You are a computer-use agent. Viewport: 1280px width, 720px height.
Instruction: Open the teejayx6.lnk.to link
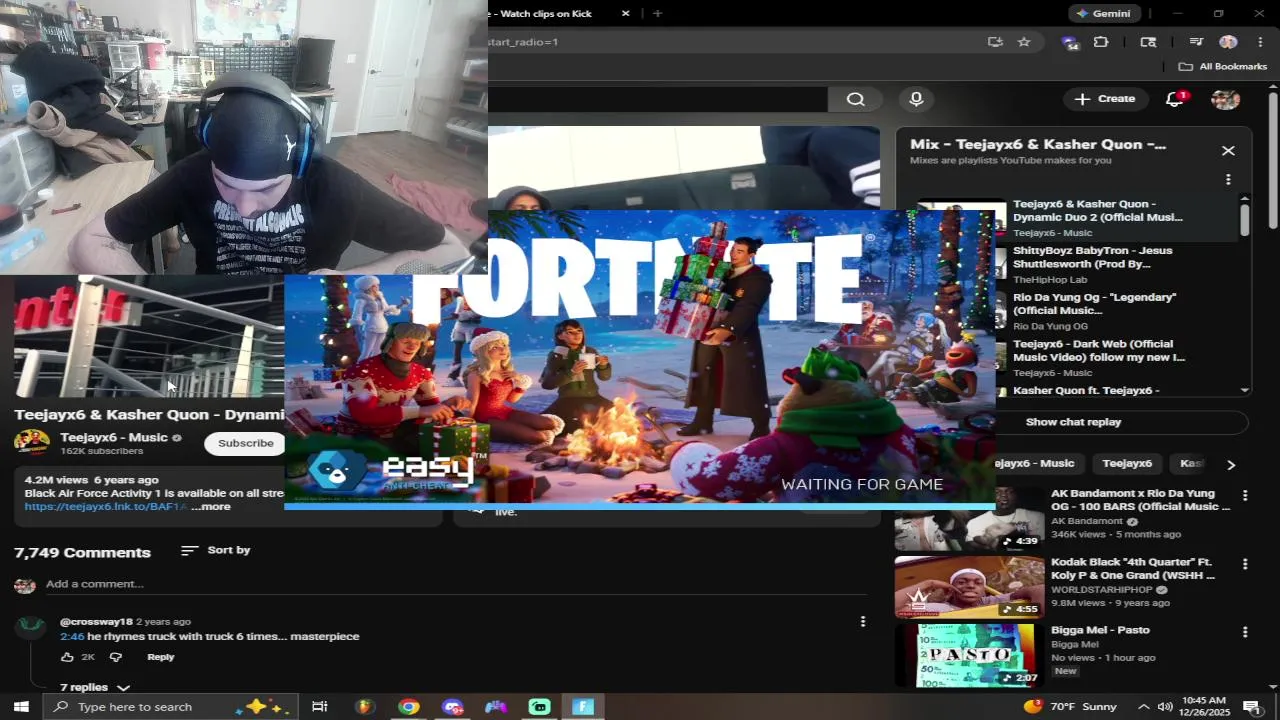pyautogui.click(x=106, y=506)
